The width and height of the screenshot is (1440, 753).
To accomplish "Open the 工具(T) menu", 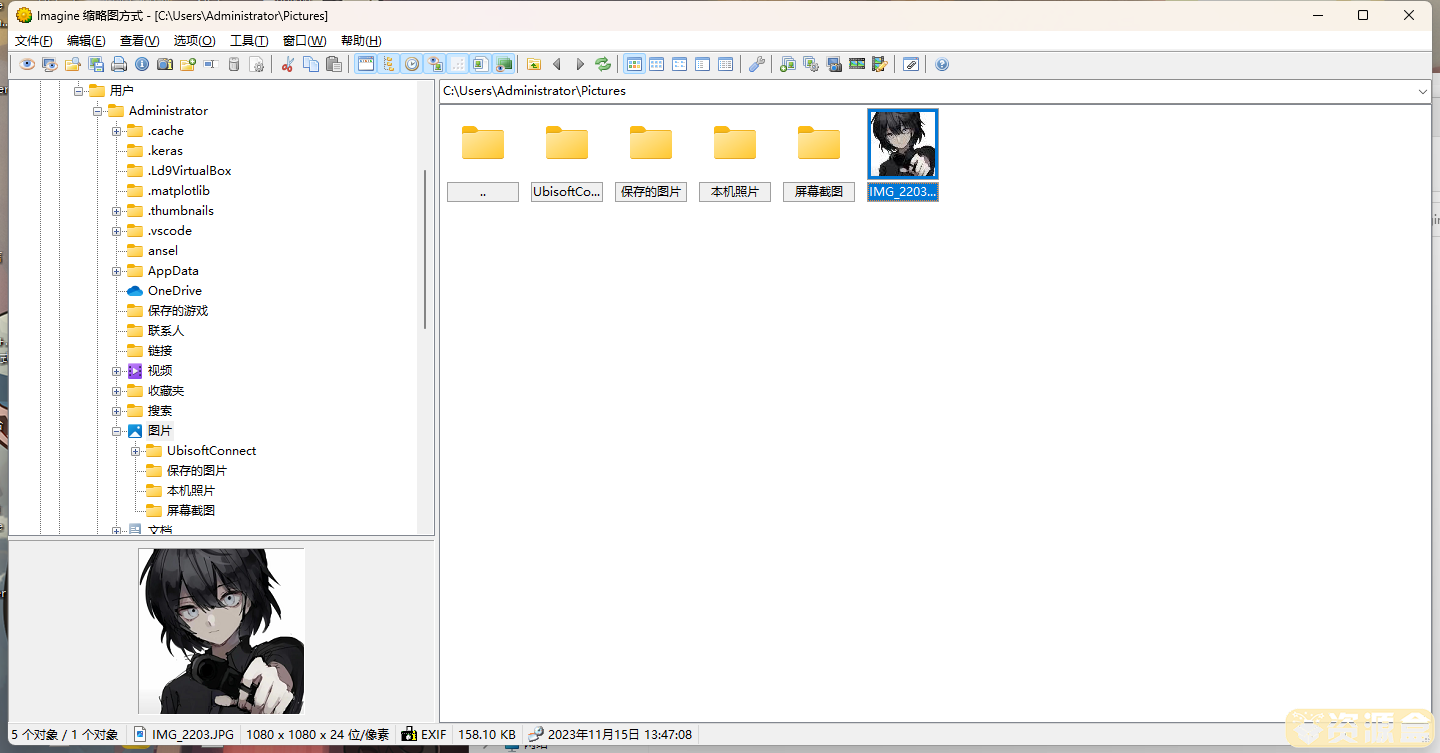I will [249, 41].
